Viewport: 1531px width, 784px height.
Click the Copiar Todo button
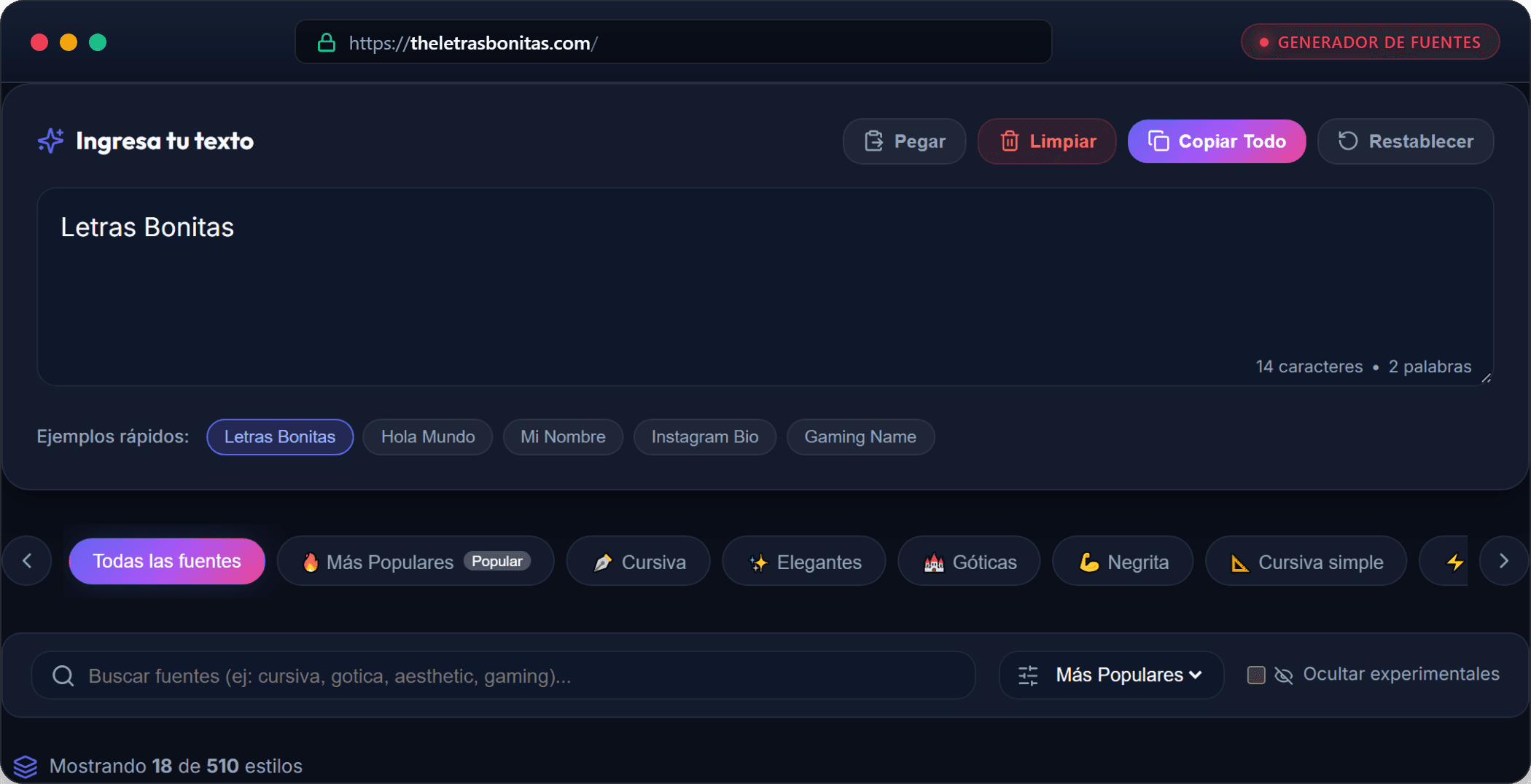coord(1217,141)
